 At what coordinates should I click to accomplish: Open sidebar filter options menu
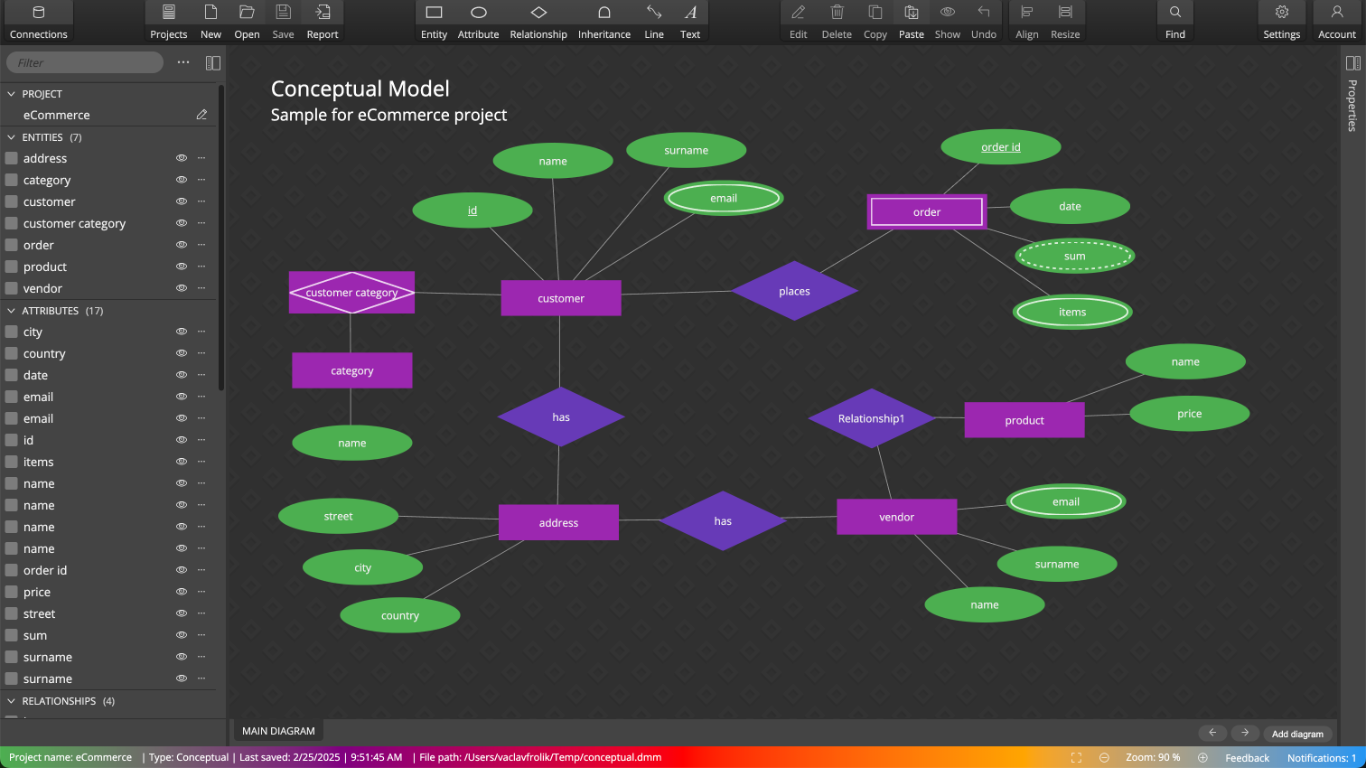point(183,62)
